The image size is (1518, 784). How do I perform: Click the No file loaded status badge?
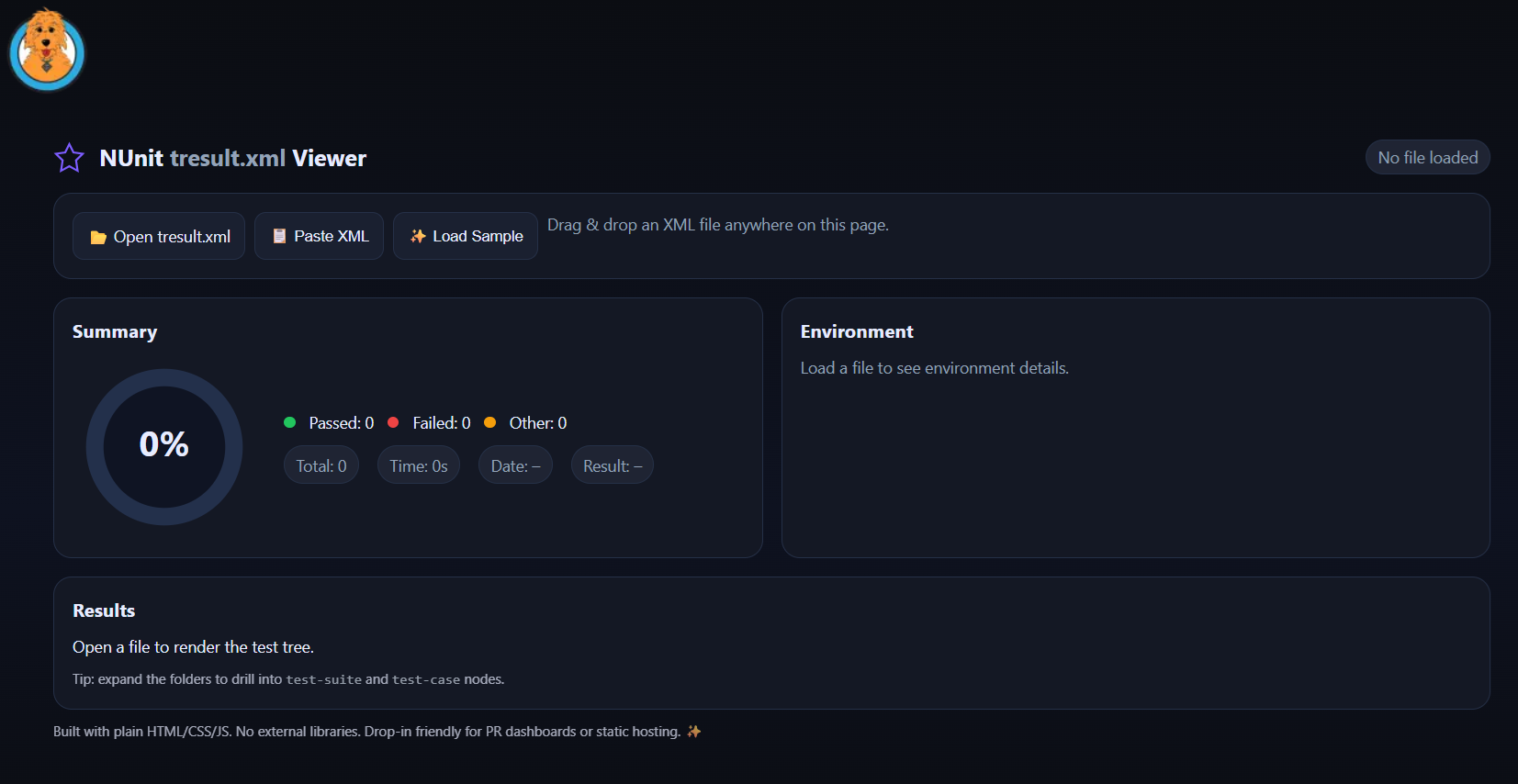pos(1427,157)
